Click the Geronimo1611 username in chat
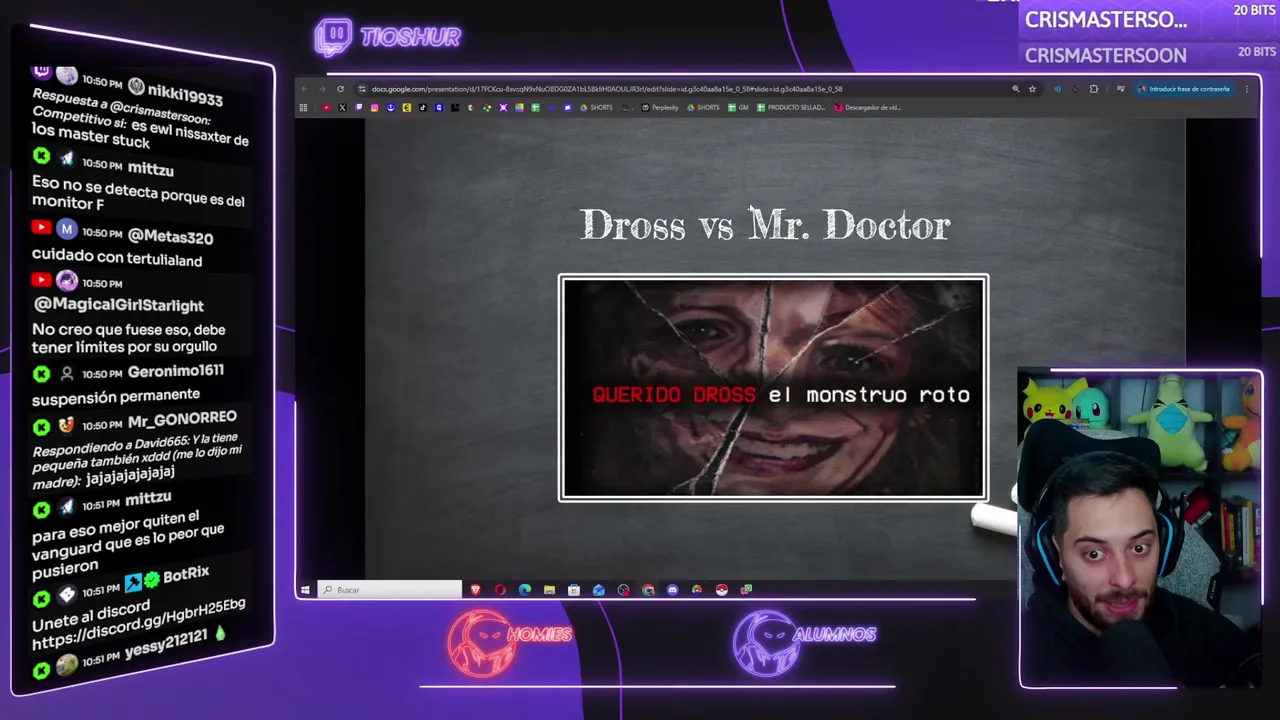The height and width of the screenshot is (720, 1280). coord(176,371)
